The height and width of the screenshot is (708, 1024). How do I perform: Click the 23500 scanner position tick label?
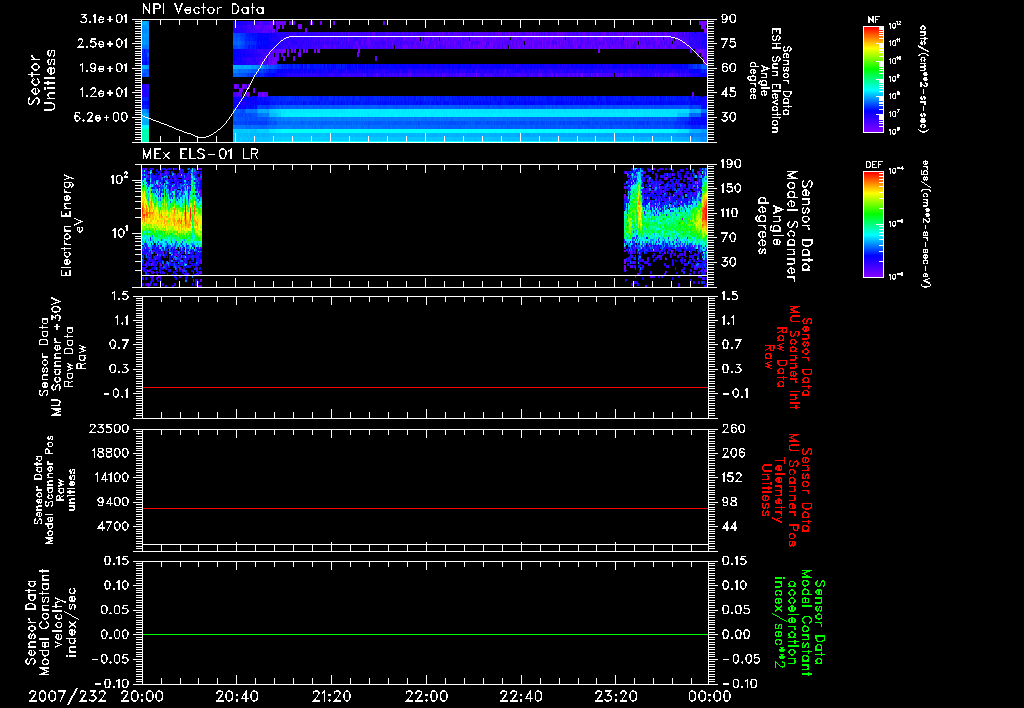[x=110, y=428]
